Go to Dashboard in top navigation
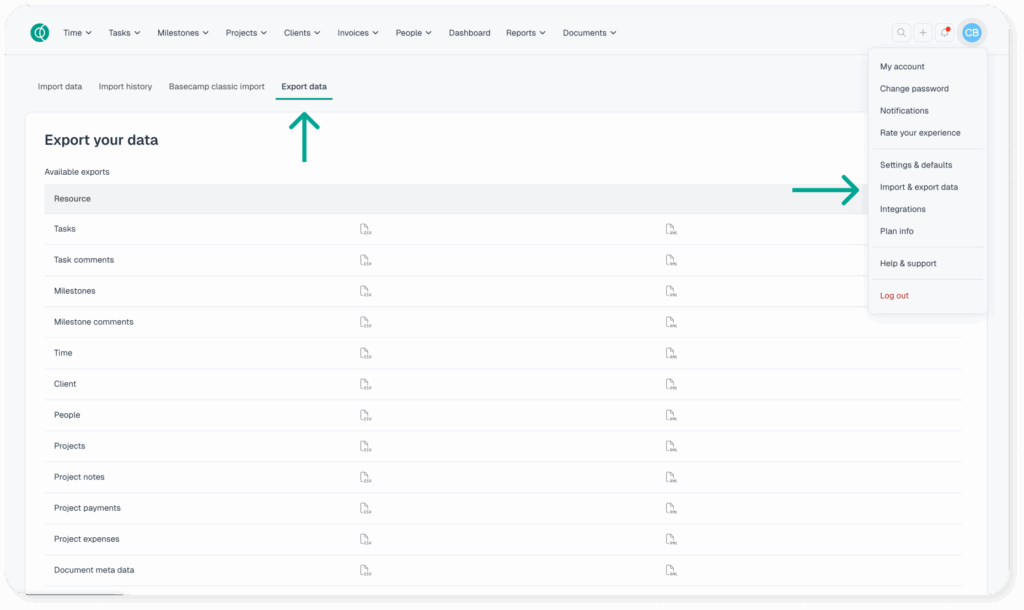1024x610 pixels. click(x=469, y=33)
